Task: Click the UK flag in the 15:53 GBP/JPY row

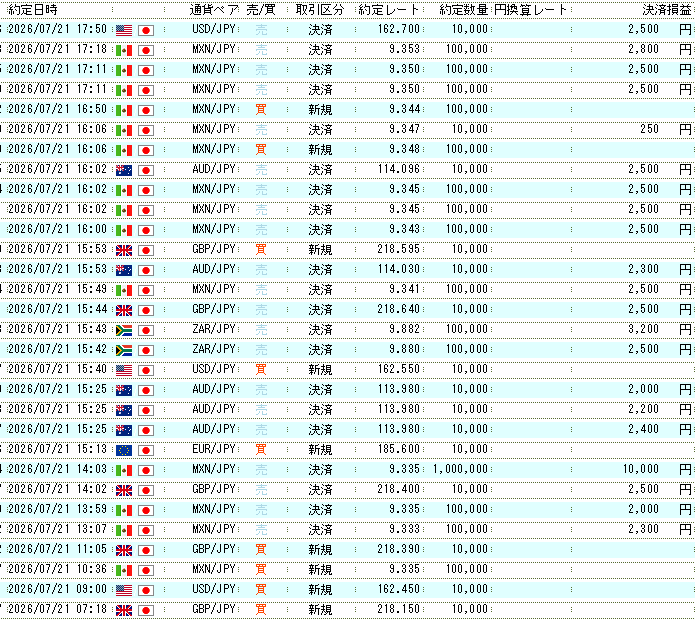Action: (124, 250)
